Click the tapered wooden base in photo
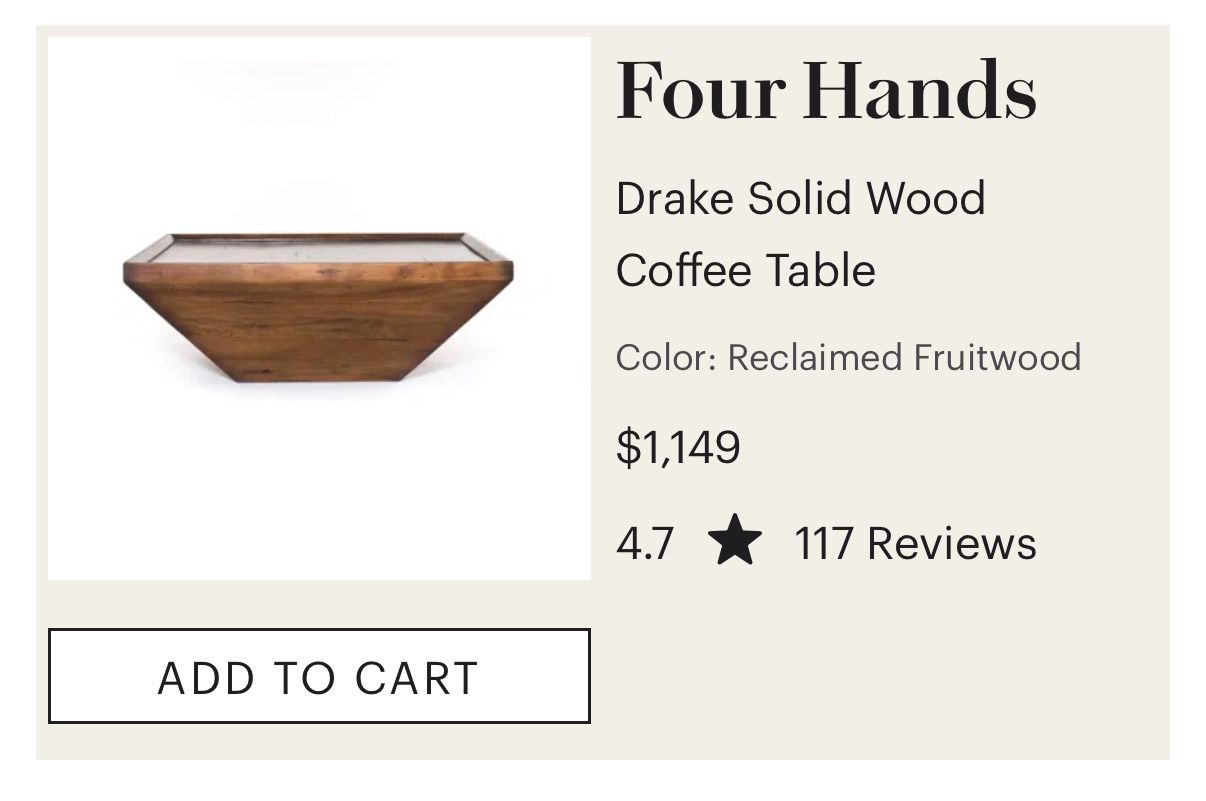This screenshot has width=1206, height=801. (318, 330)
